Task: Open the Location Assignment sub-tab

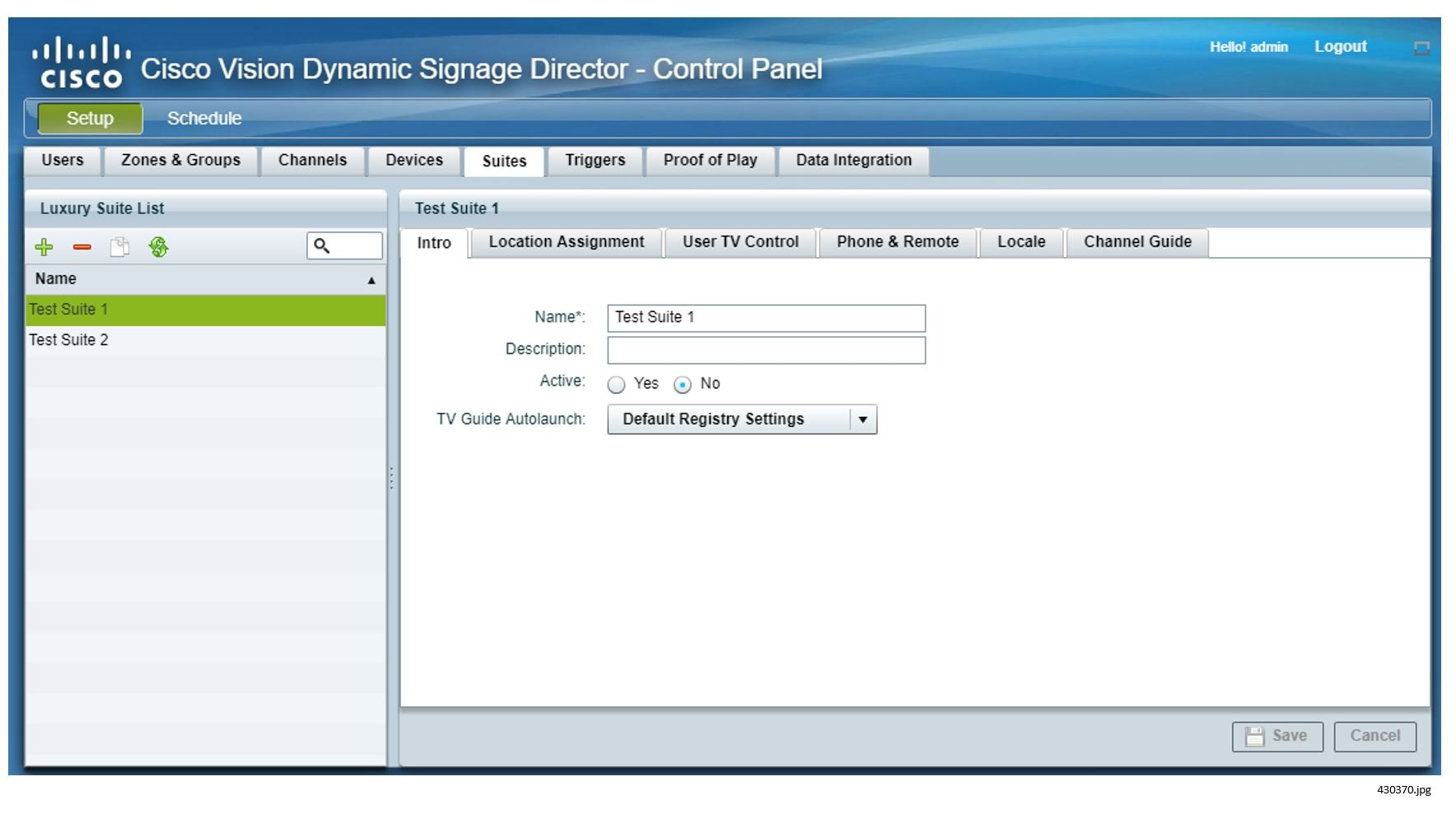Action: [x=567, y=242]
